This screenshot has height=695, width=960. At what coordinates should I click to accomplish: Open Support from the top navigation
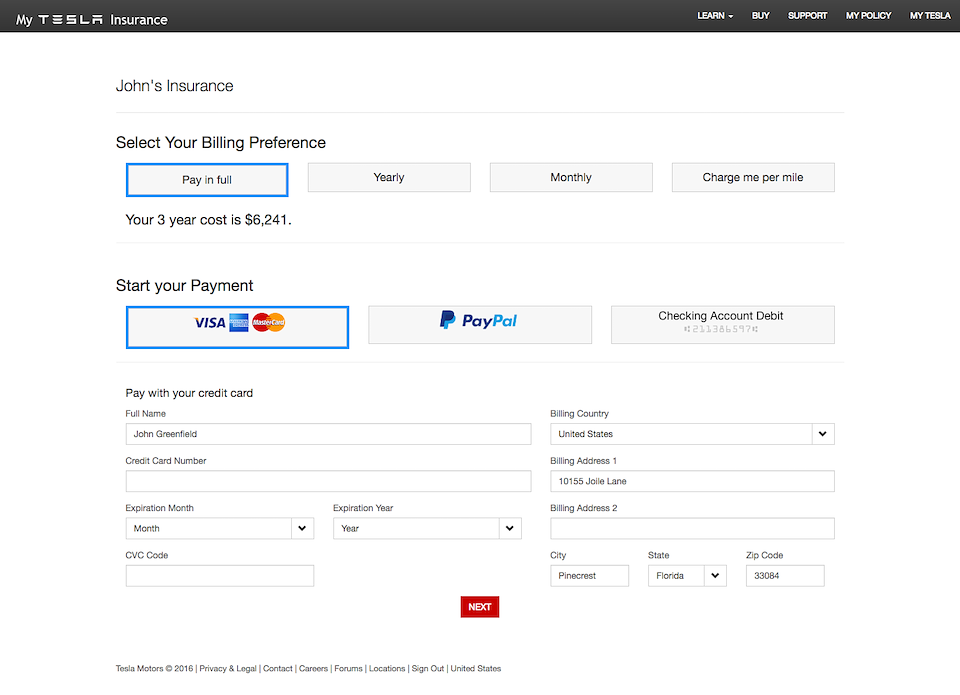[807, 16]
